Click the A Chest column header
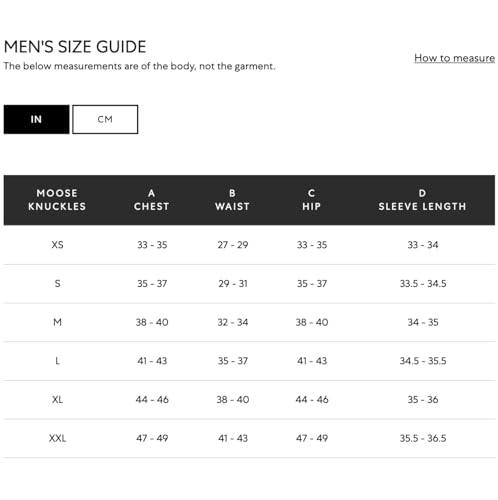The height and width of the screenshot is (500, 498). (x=151, y=200)
